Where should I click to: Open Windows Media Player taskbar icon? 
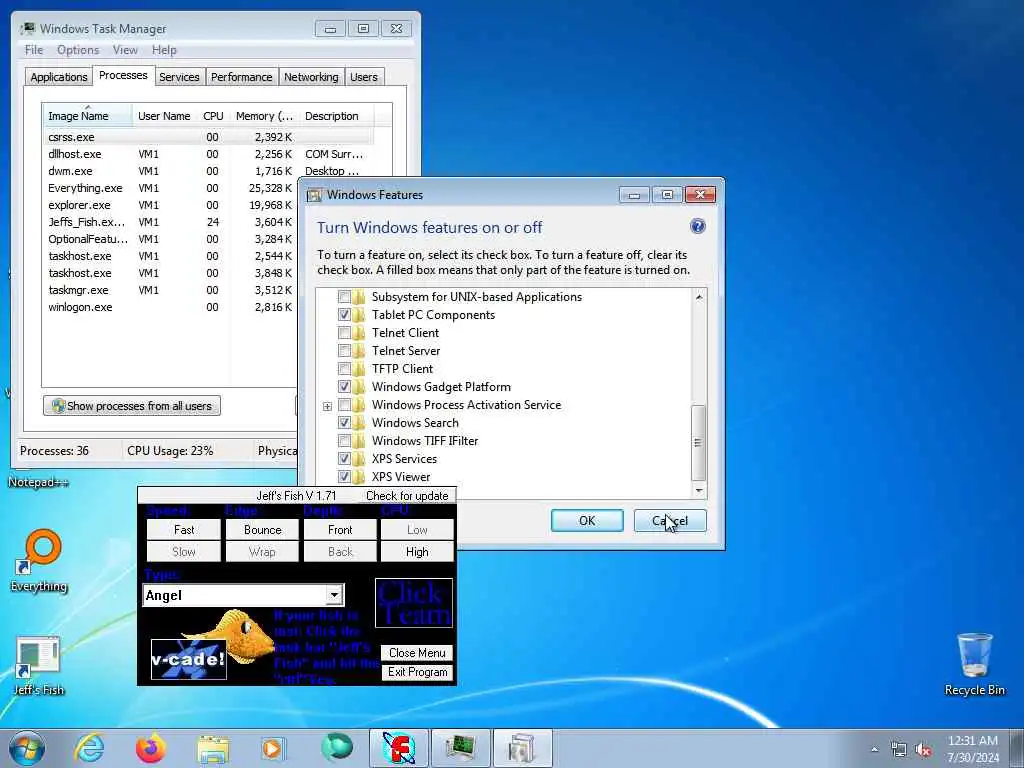click(274, 748)
